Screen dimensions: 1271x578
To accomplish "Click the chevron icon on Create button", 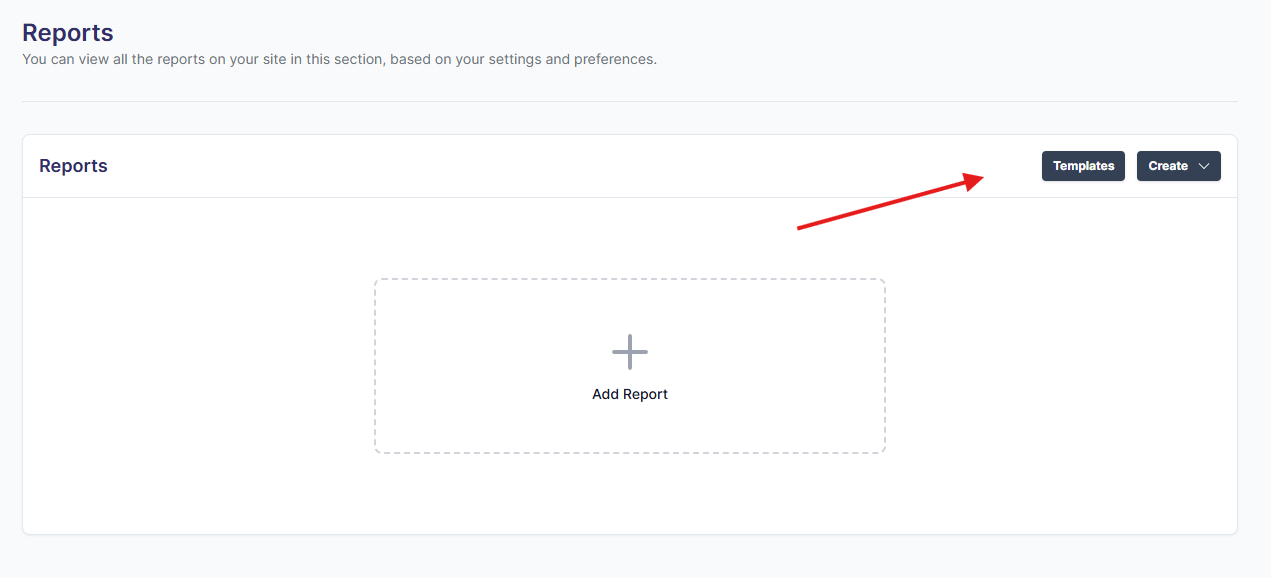I will pyautogui.click(x=1204, y=166).
